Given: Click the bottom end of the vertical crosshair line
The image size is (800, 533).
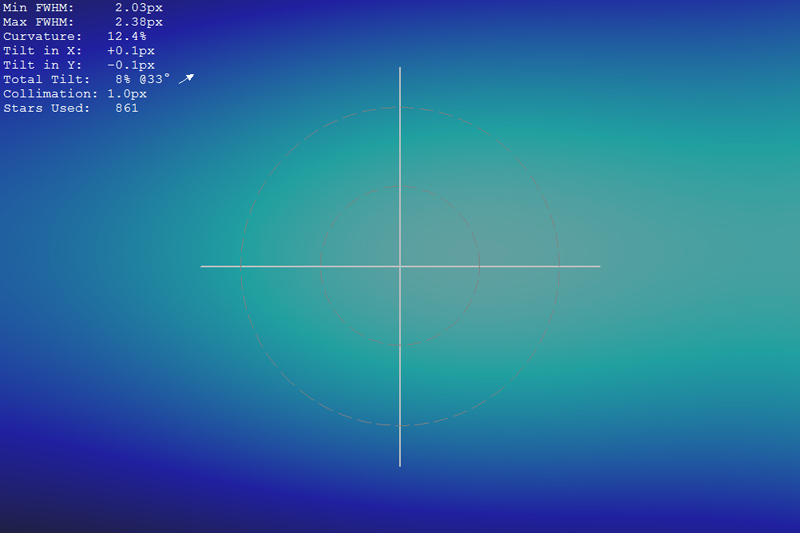Looking at the screenshot, I should (400, 465).
